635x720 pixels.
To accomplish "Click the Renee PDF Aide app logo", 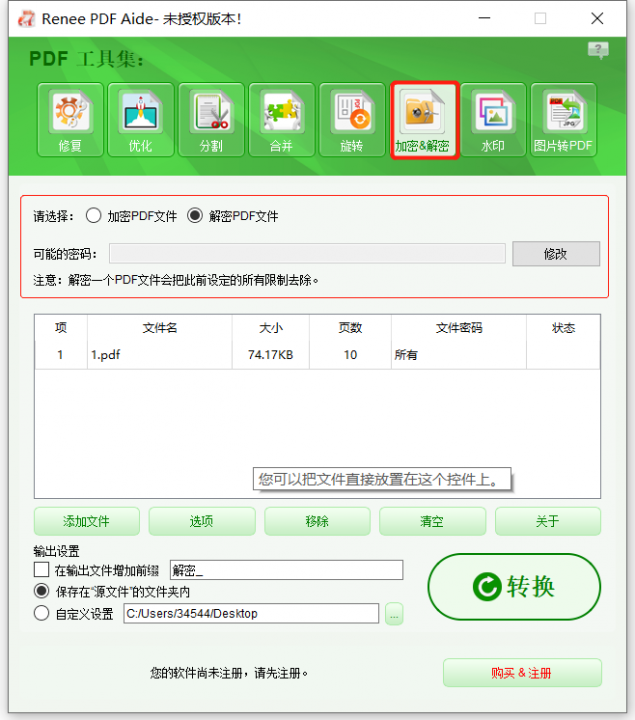I will point(26,19).
